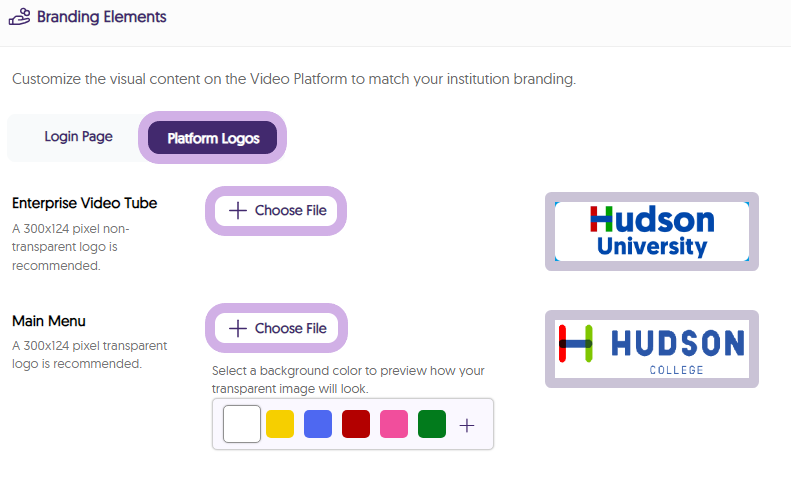This screenshot has height=483, width=791.
Task: Click the Enterprise Video Tube label
Action: point(84,203)
